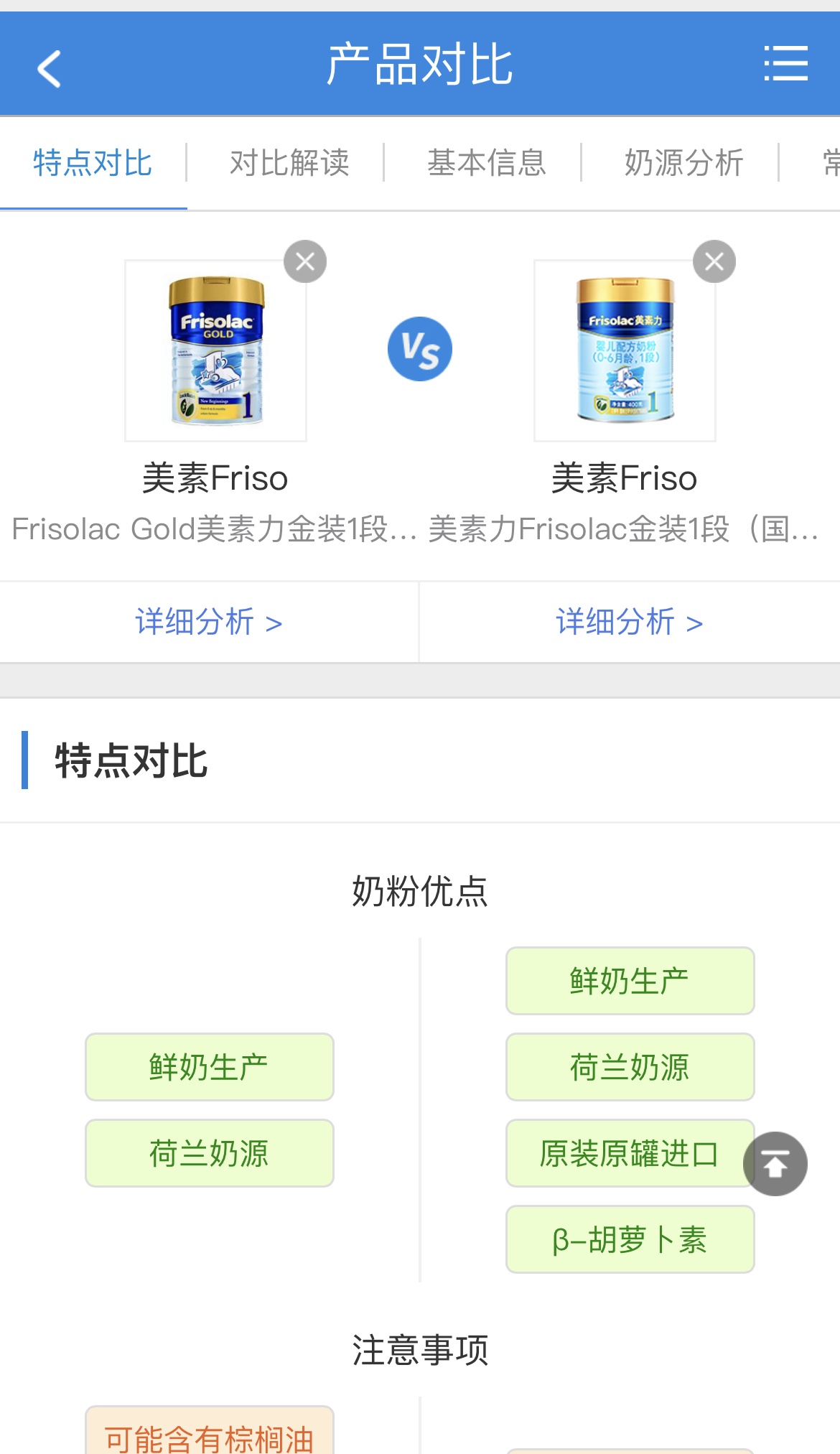840x1454 pixels.
Task: Tap the 原装原罐进口 tag
Action: pos(628,1153)
